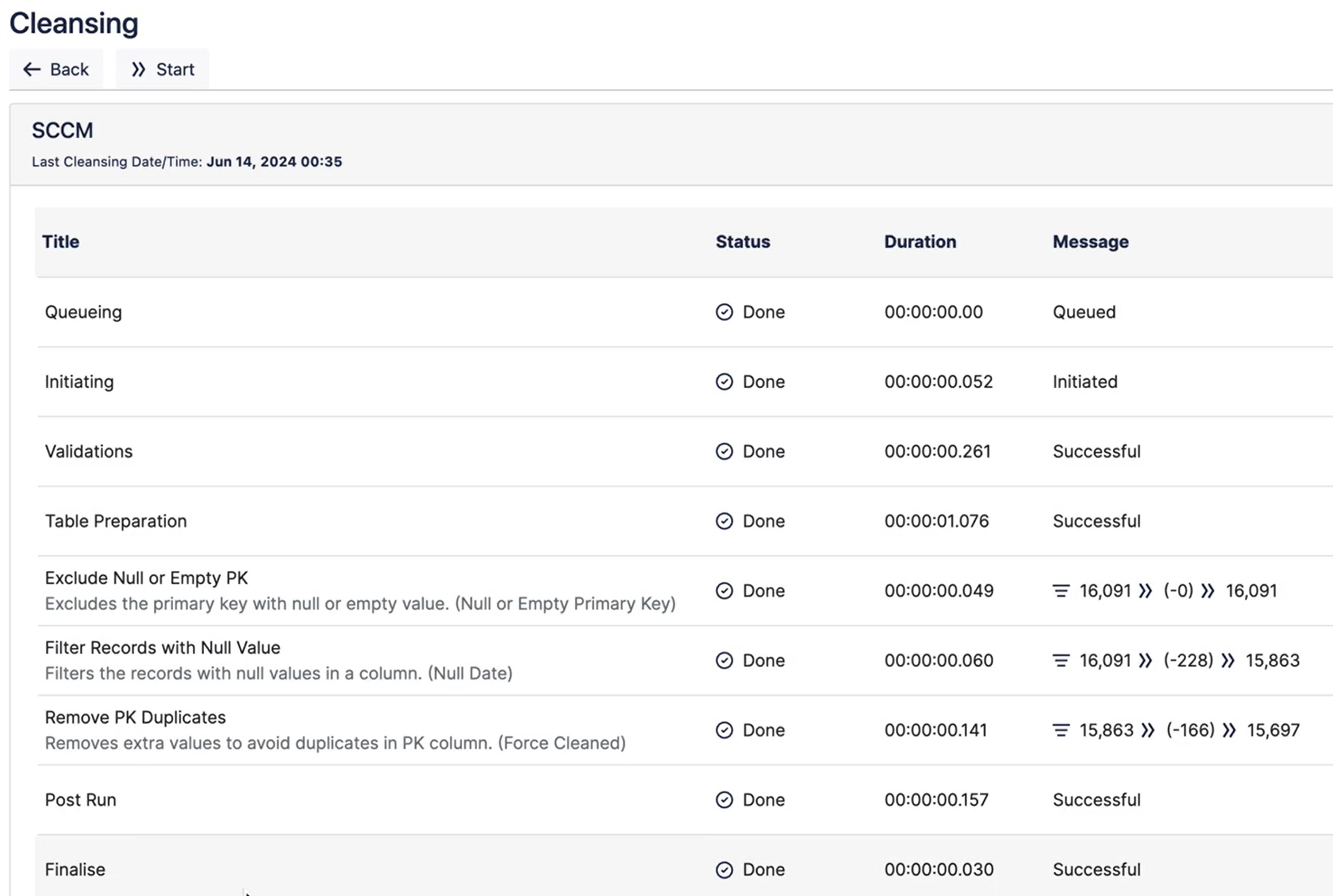Screen dimensions: 1333x896
Task: Click filter icon in Exclude Null PK message
Action: (1061, 591)
